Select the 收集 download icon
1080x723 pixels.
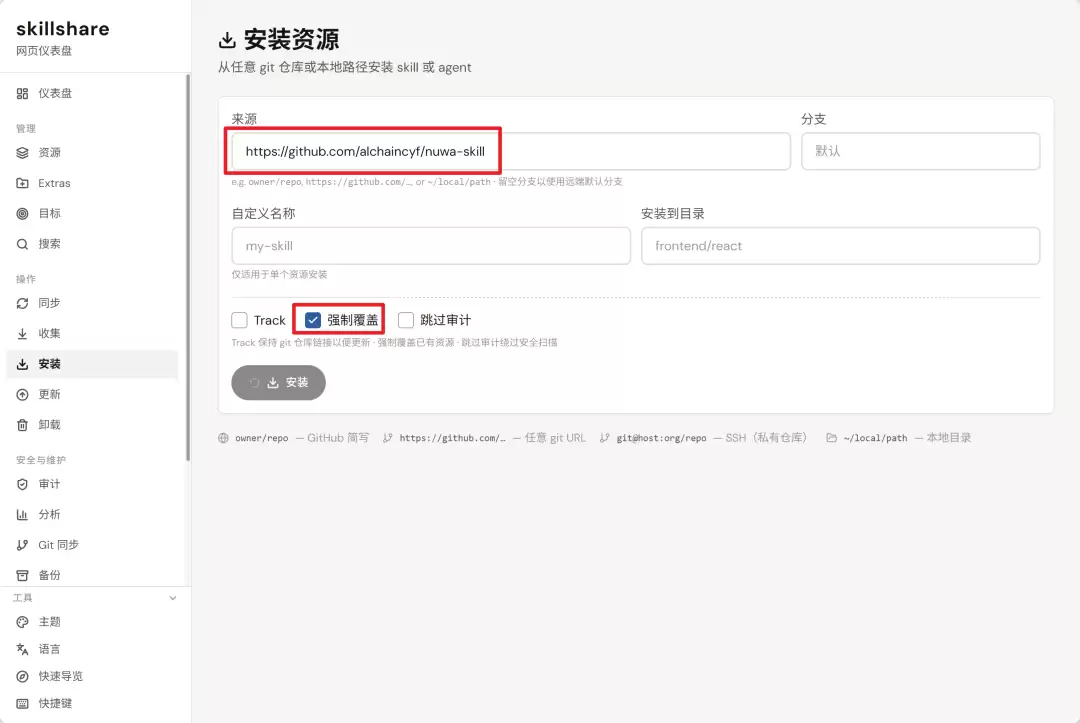(22, 333)
